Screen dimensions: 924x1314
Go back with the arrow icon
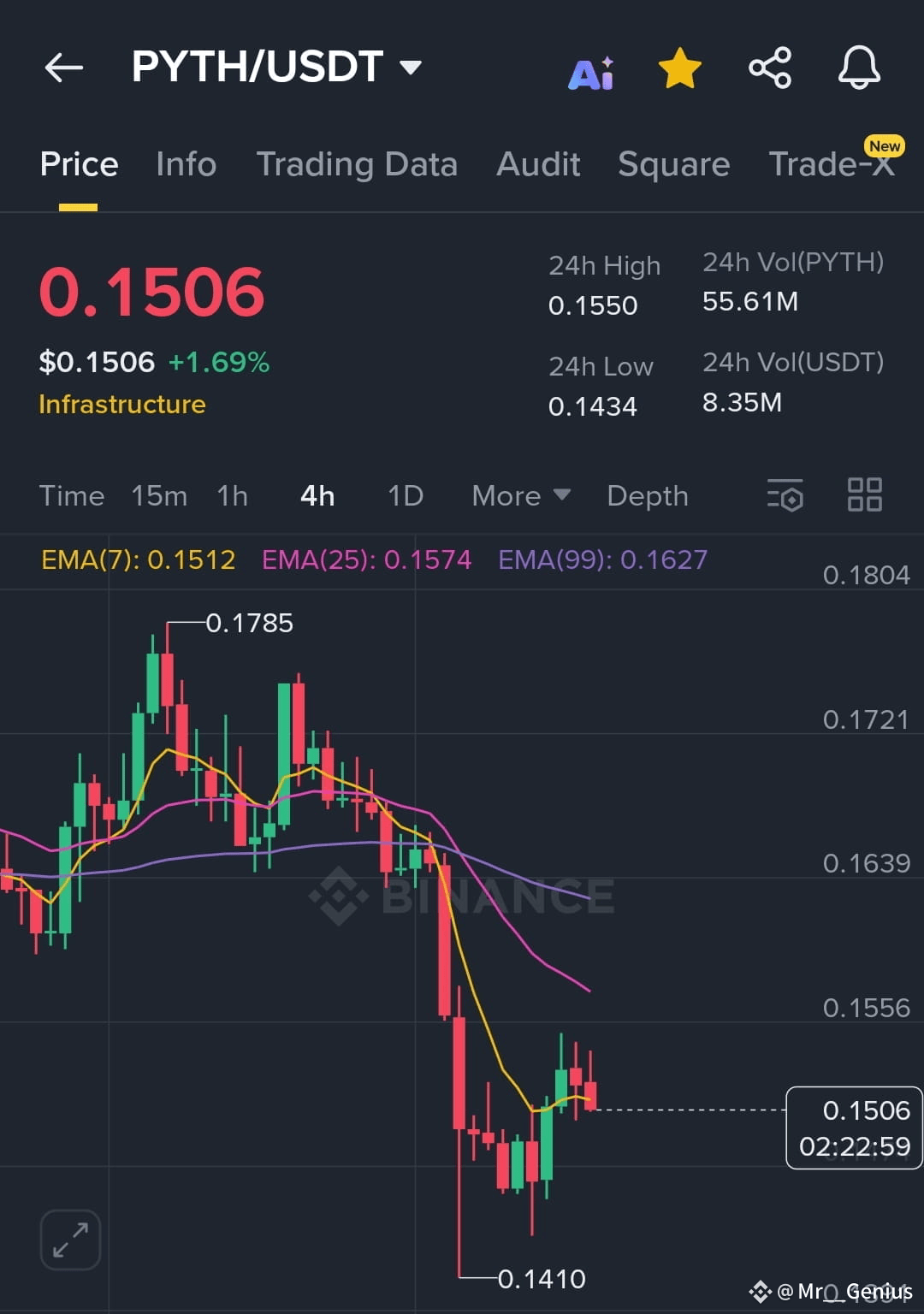coord(64,68)
